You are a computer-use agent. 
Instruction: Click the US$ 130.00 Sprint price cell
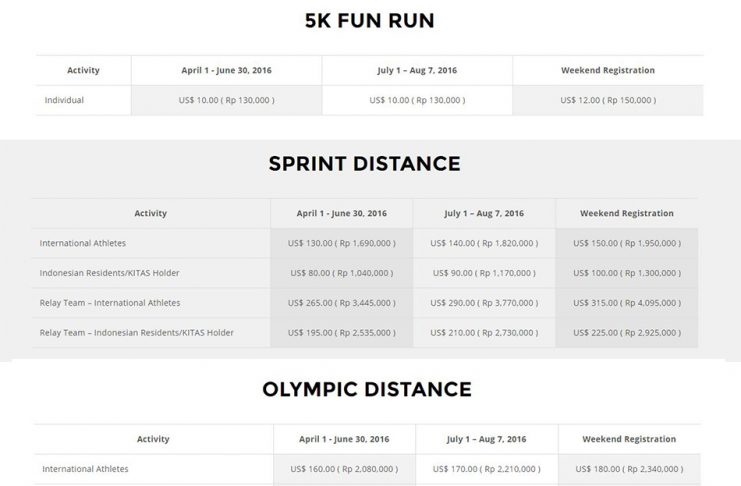point(341,243)
